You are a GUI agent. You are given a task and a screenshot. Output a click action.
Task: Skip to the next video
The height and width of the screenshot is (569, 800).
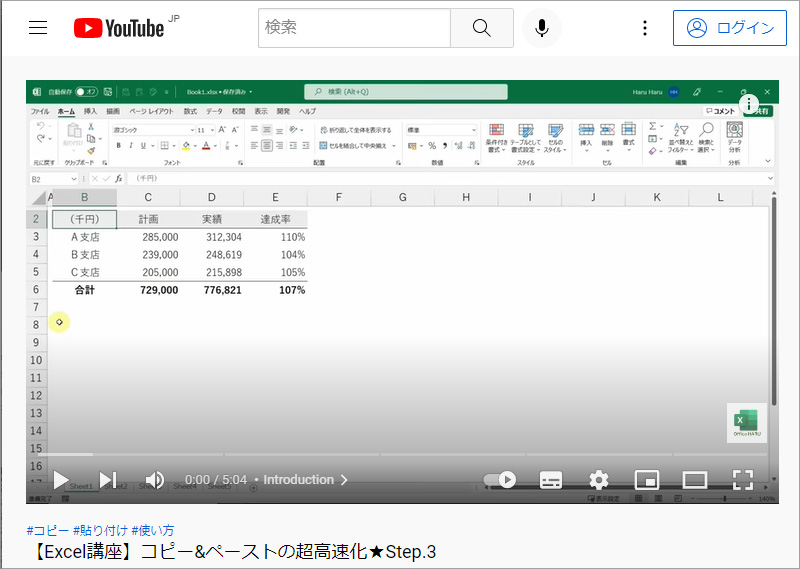[108, 480]
